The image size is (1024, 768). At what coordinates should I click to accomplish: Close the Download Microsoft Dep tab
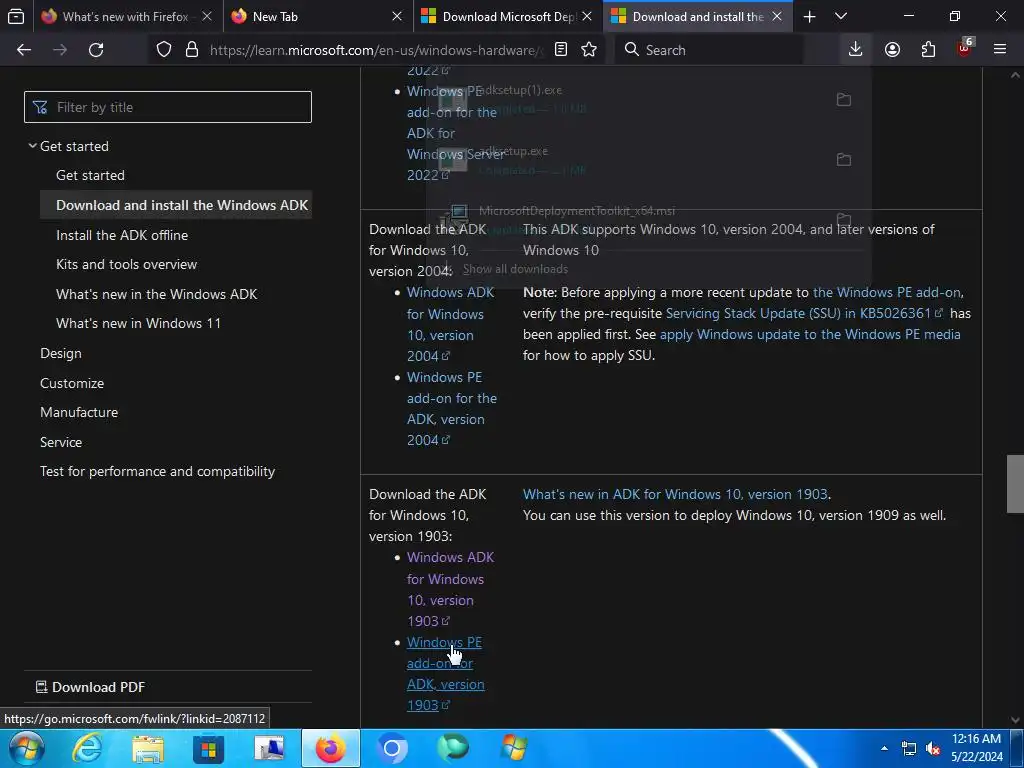[586, 16]
